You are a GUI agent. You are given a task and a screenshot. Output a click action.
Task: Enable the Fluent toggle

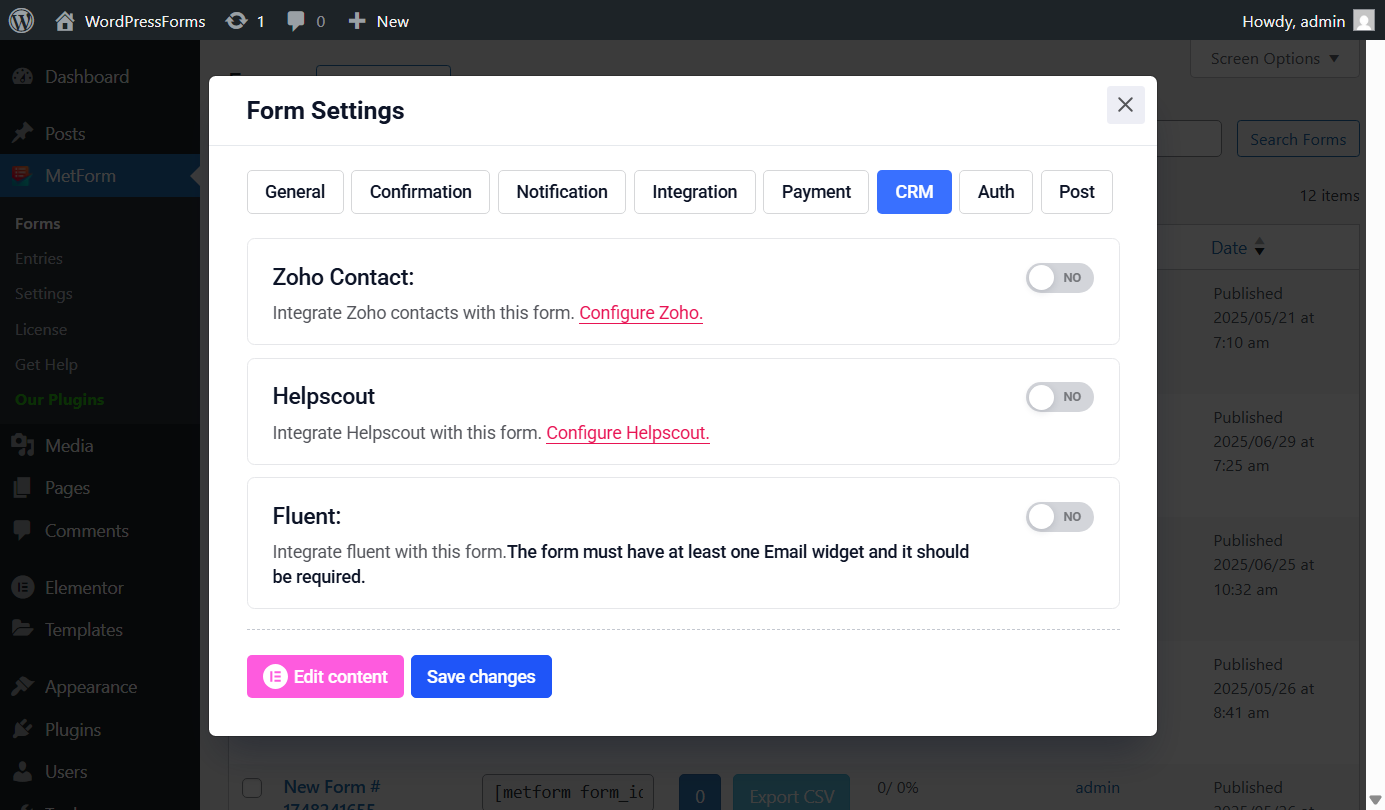(1059, 517)
